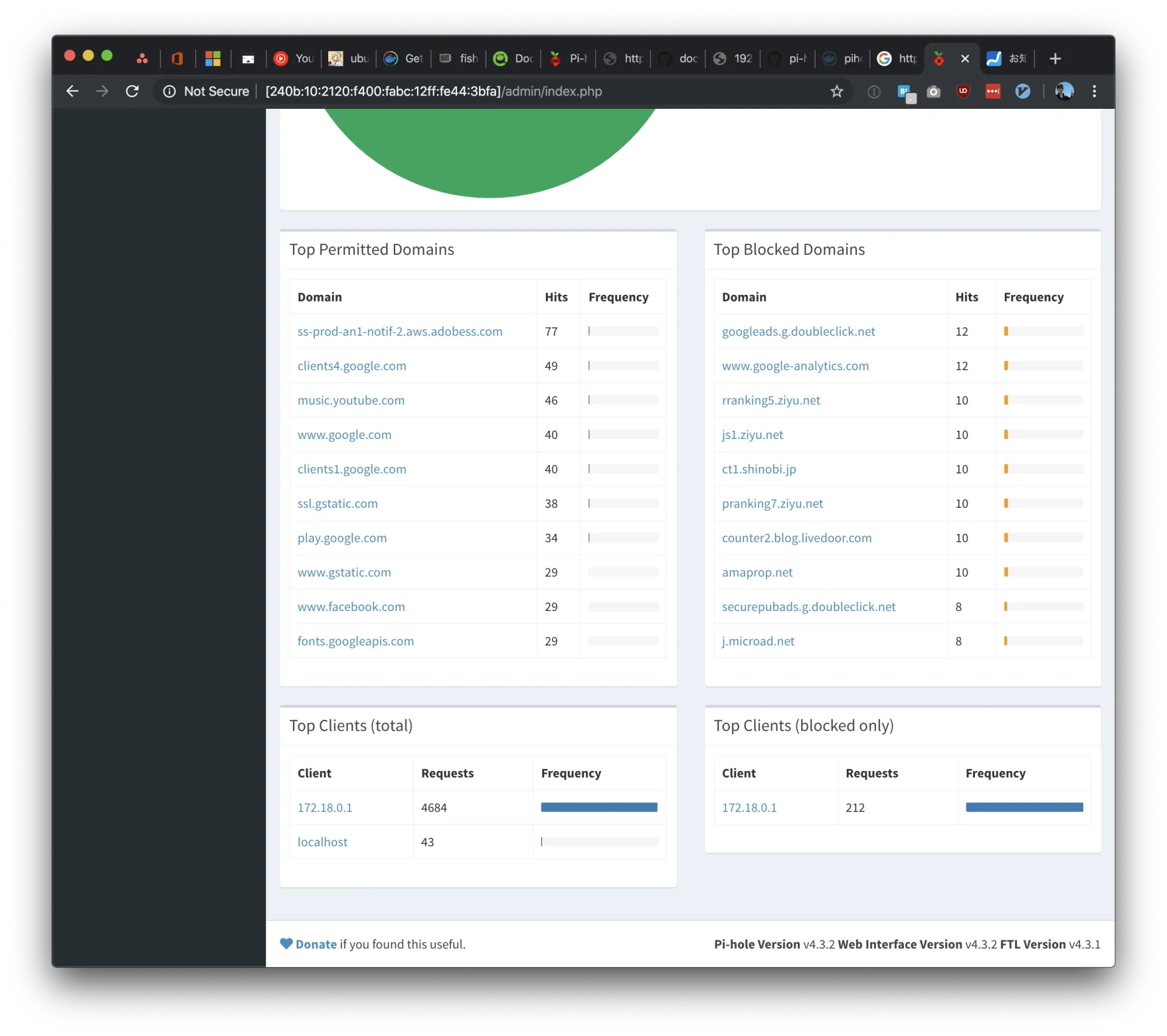
Task: Open googleads.g.doubleclick.net blocked domain link
Action: pyautogui.click(x=798, y=331)
